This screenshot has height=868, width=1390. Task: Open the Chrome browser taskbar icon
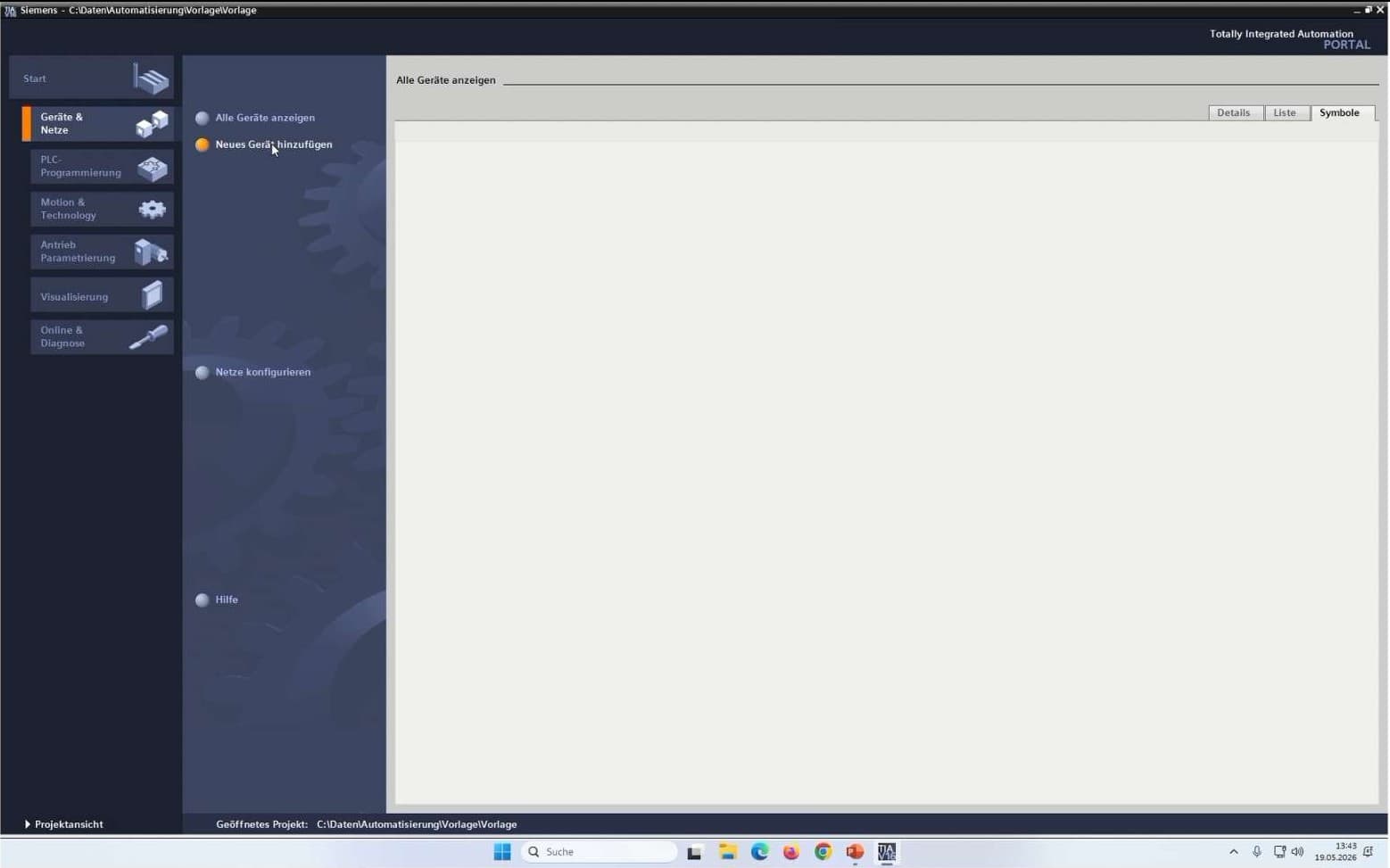tap(823, 852)
